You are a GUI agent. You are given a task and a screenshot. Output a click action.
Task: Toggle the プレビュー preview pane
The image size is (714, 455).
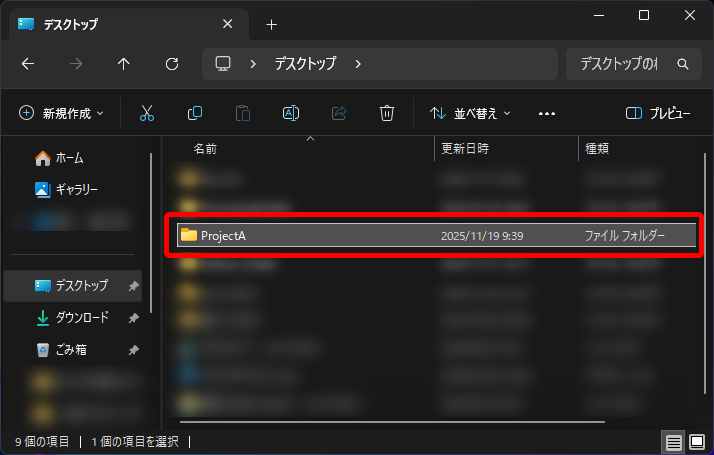tap(658, 113)
